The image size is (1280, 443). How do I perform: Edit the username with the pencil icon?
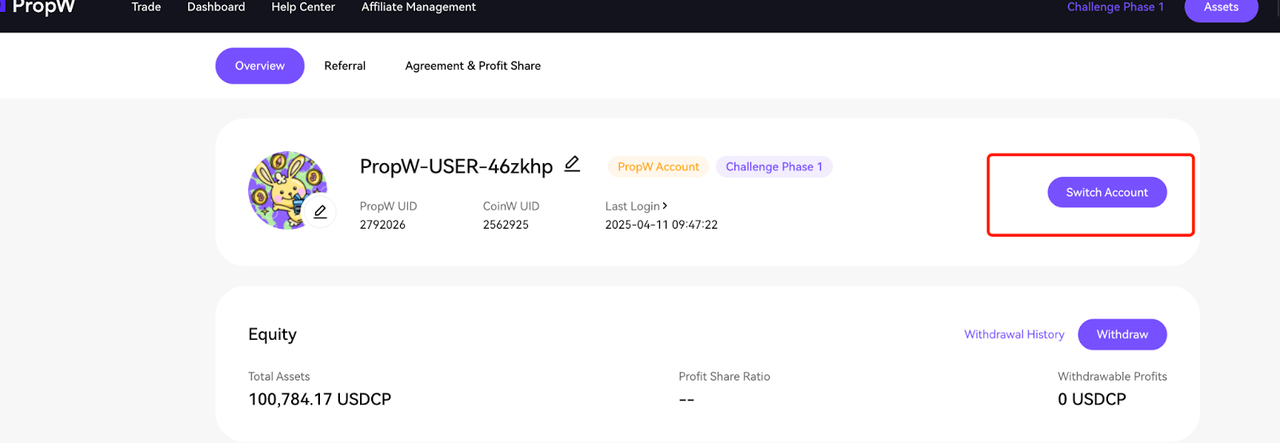[x=572, y=164]
